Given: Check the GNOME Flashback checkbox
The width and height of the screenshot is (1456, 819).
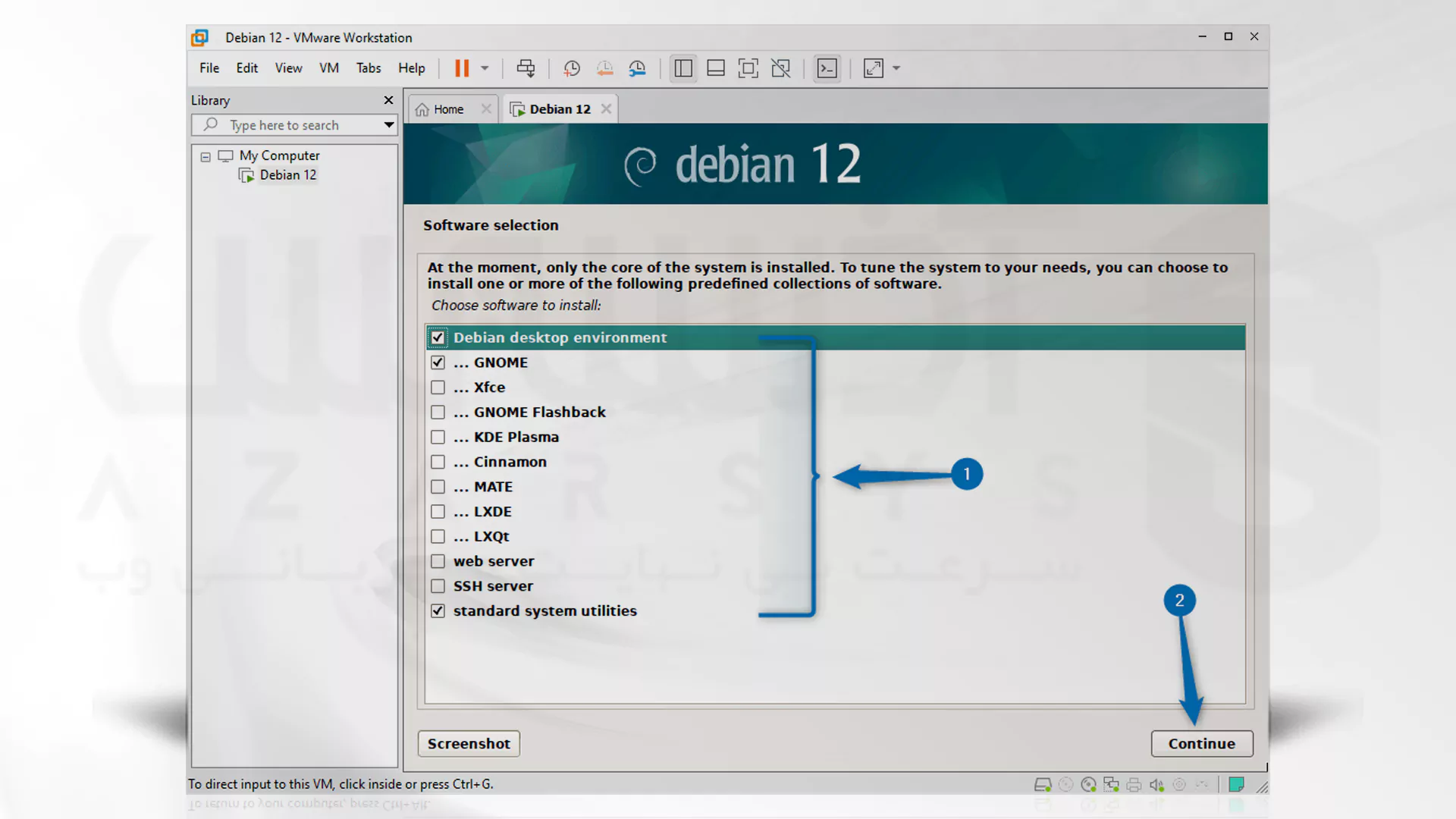Looking at the screenshot, I should click(x=438, y=413).
